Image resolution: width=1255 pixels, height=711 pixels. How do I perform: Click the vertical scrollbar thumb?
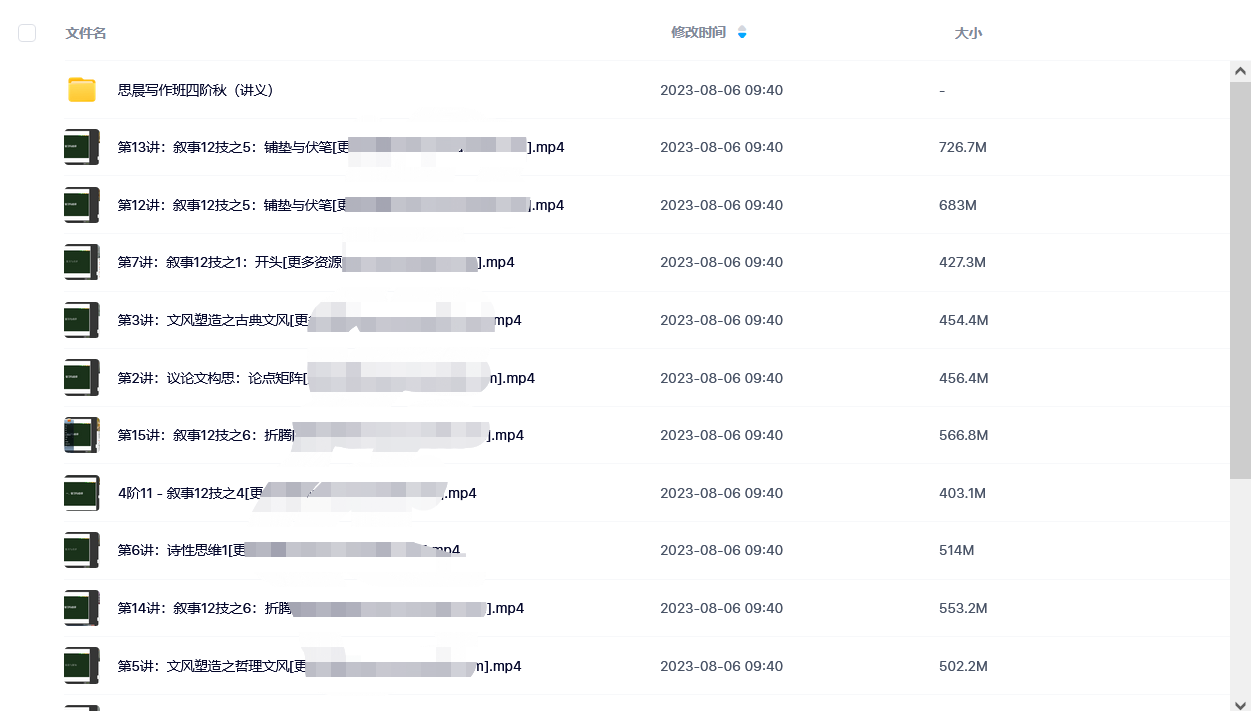pyautogui.click(x=1240, y=280)
